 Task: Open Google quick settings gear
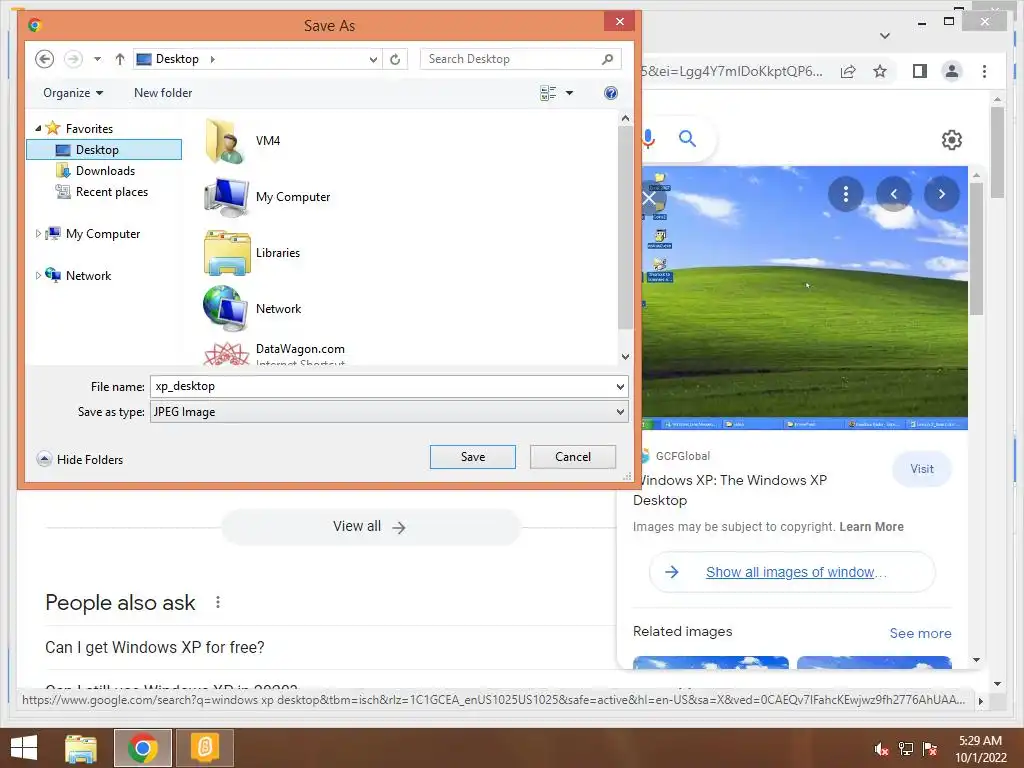click(x=952, y=140)
